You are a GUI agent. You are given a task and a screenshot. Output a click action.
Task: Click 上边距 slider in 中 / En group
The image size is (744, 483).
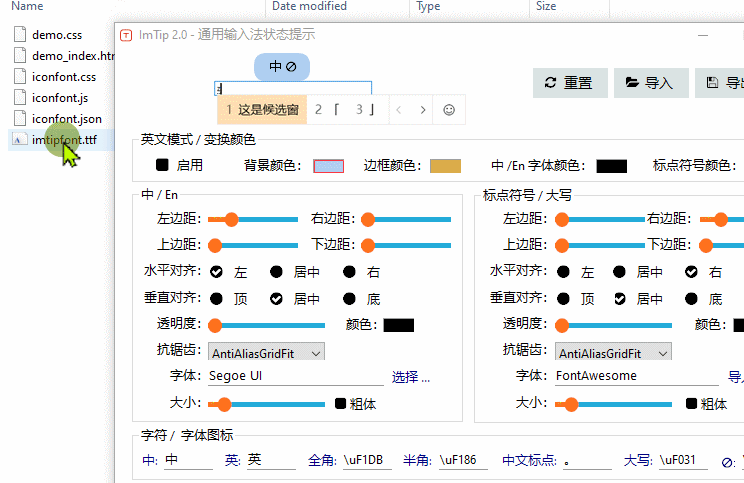pos(253,245)
